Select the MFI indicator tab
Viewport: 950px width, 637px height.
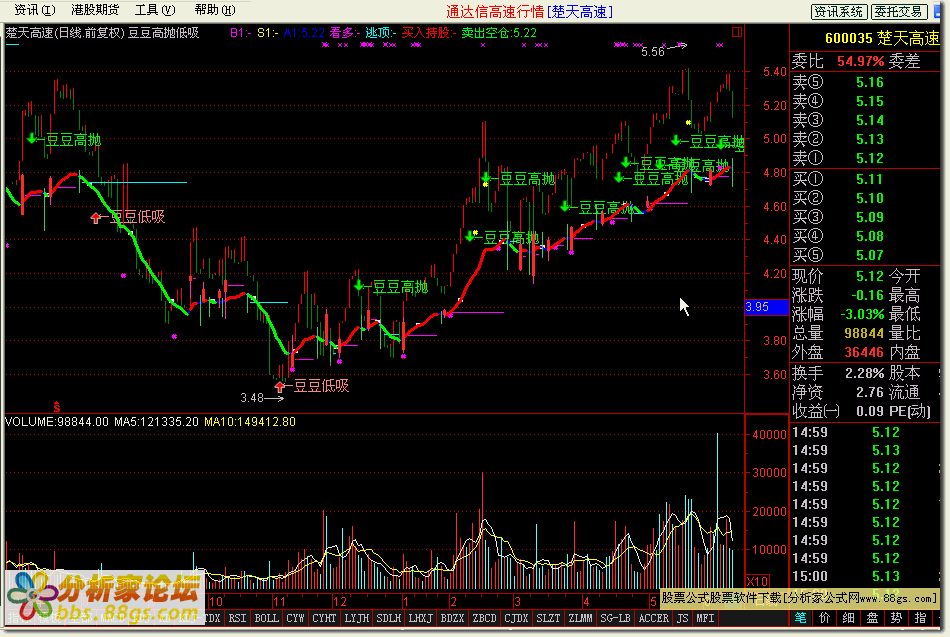point(705,618)
